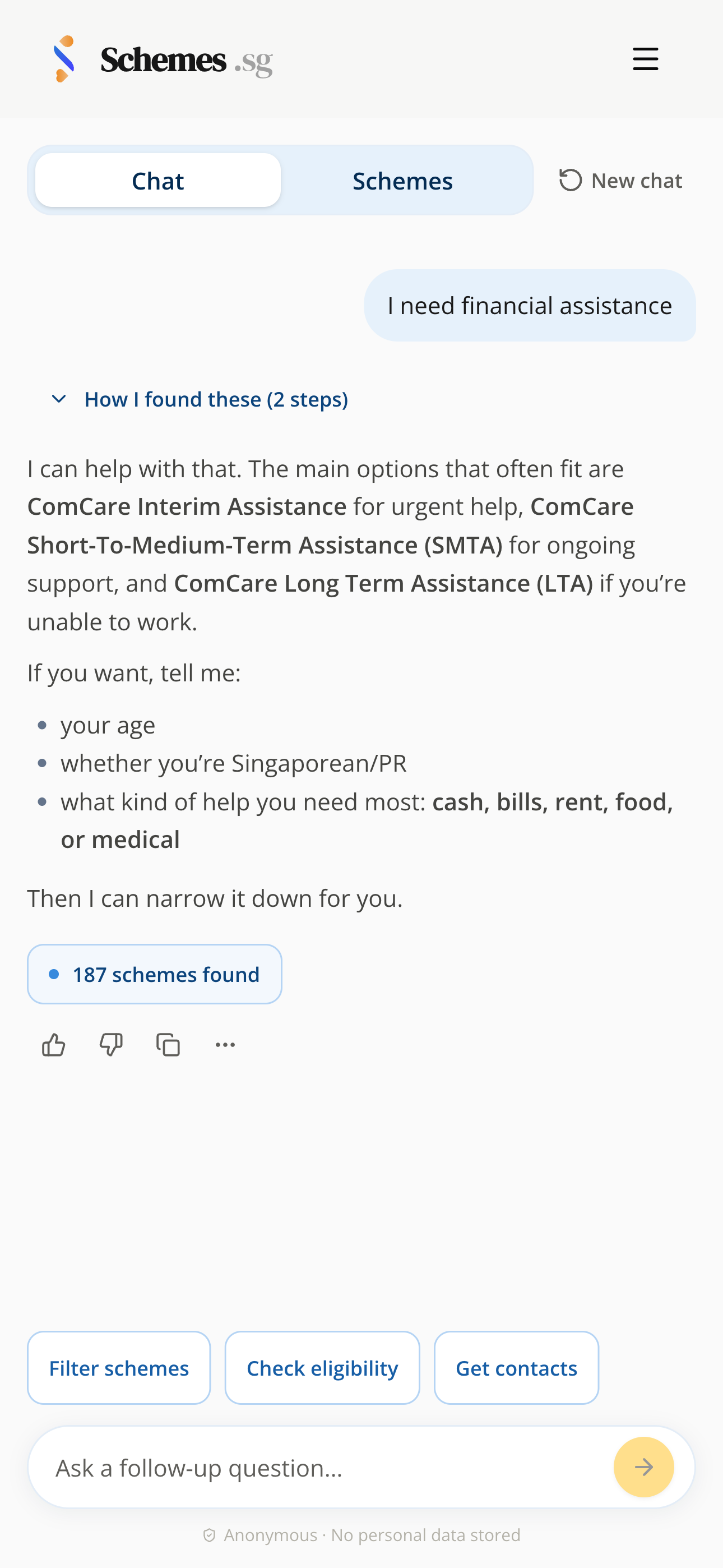723x1568 pixels.
Task: Send the follow-up question arrow
Action: 643,1467
